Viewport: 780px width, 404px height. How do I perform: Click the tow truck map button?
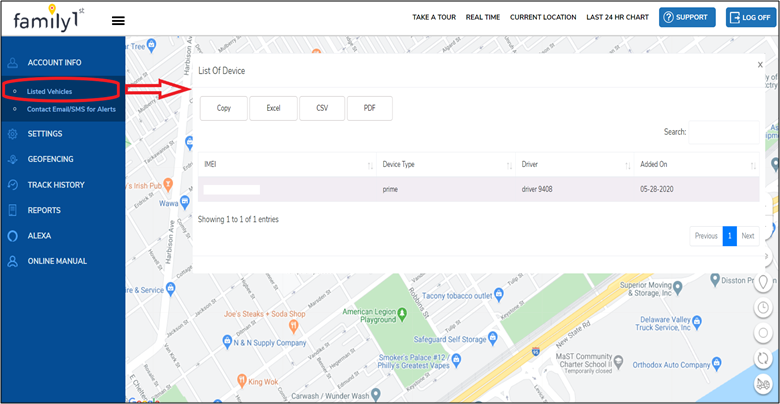pyautogui.click(x=763, y=383)
